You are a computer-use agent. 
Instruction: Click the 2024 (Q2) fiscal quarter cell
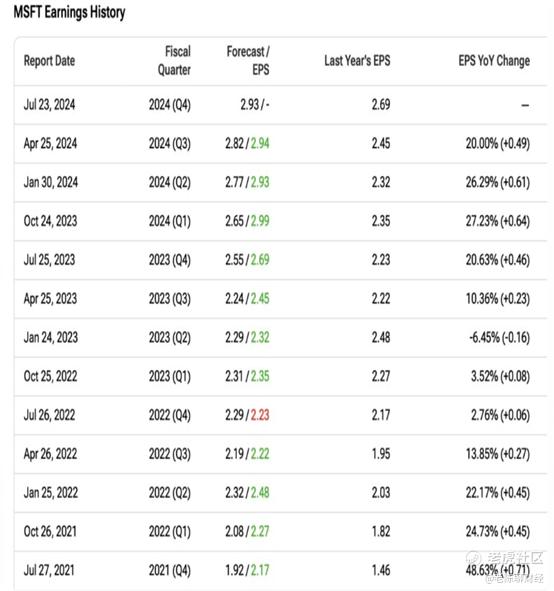(170, 182)
